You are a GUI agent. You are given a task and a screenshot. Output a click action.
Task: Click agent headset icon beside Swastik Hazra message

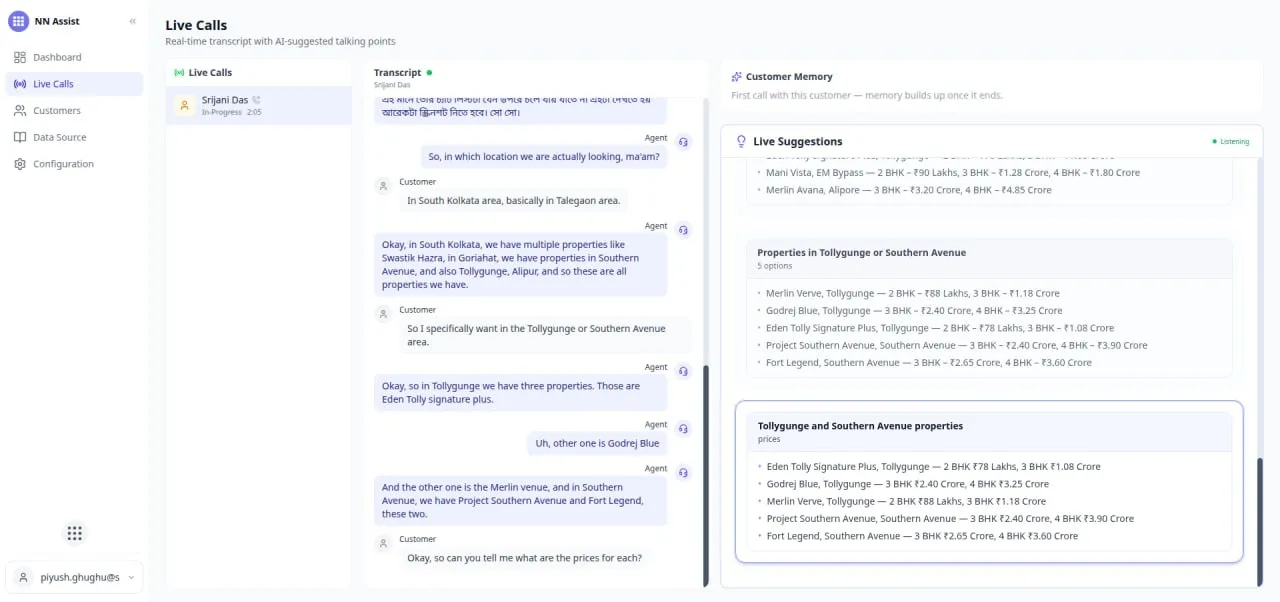pos(683,231)
